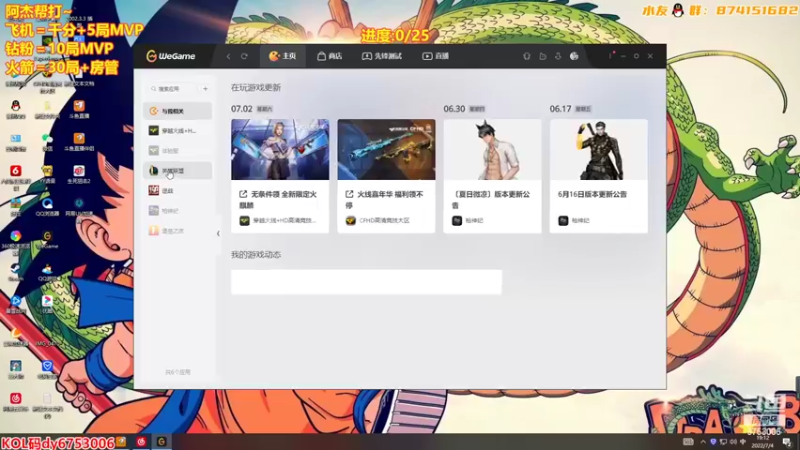Click the WeGame logo

[x=171, y=56]
